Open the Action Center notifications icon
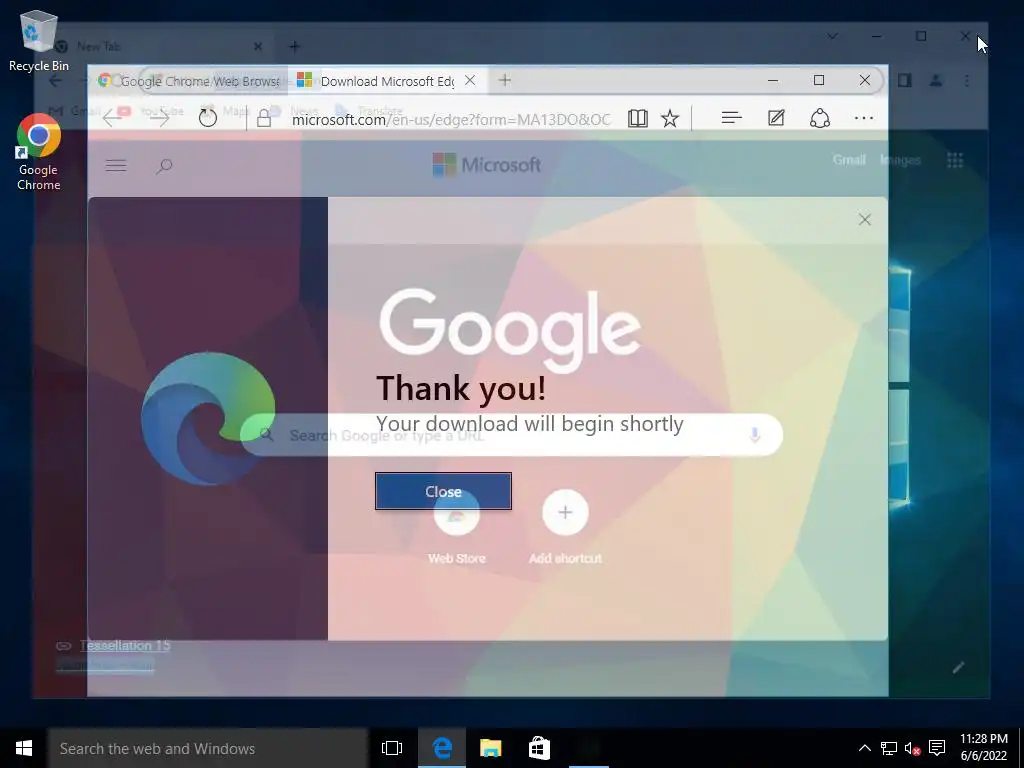This screenshot has height=768, width=1024. [x=937, y=748]
